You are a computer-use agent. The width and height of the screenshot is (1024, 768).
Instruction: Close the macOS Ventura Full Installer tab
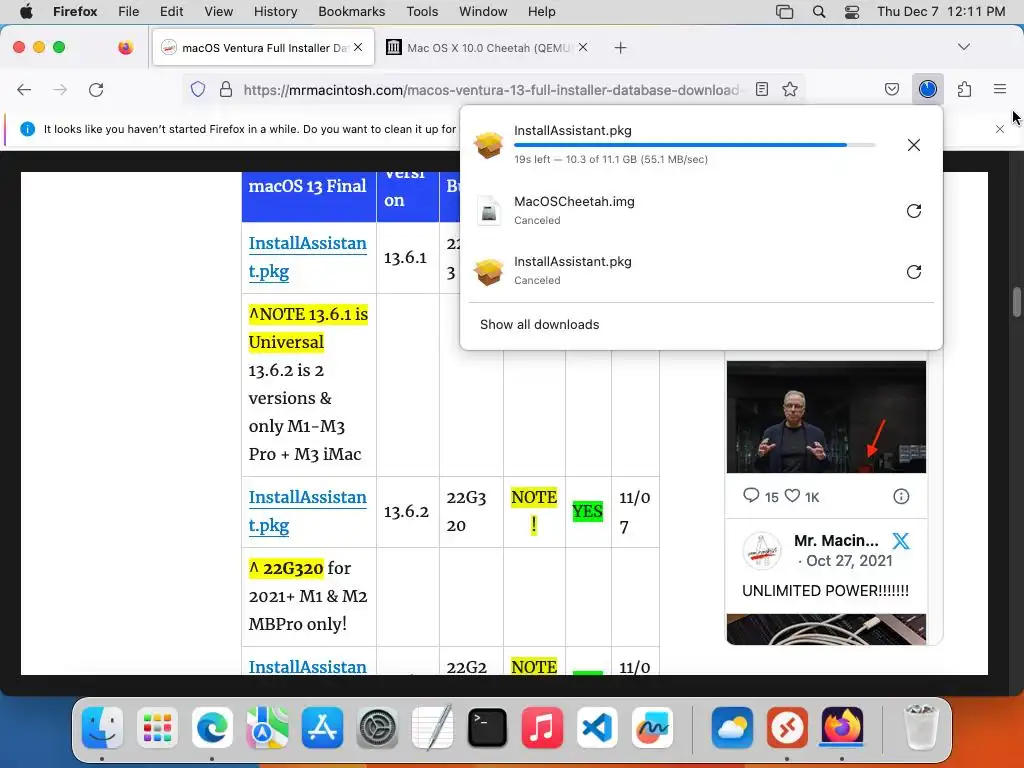click(x=358, y=47)
